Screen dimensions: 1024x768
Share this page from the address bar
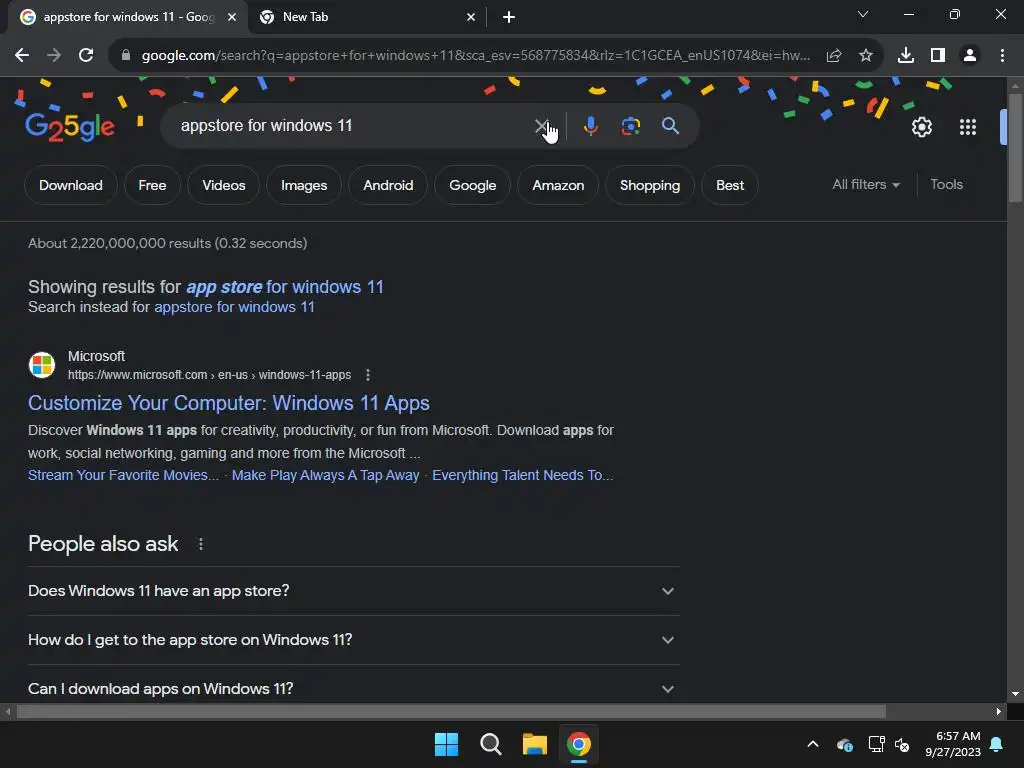tap(833, 56)
